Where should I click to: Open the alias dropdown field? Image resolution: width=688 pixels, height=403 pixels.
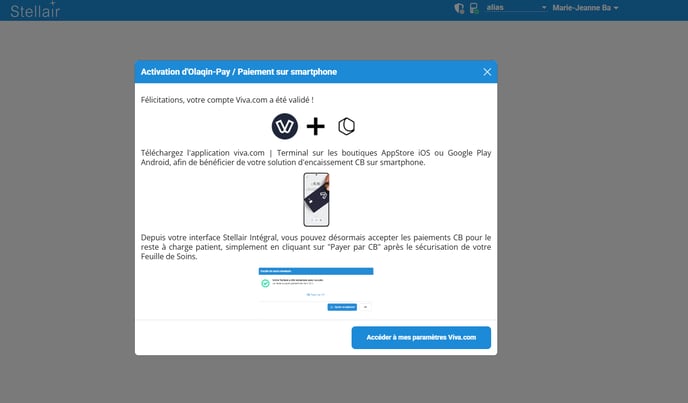coord(512,8)
